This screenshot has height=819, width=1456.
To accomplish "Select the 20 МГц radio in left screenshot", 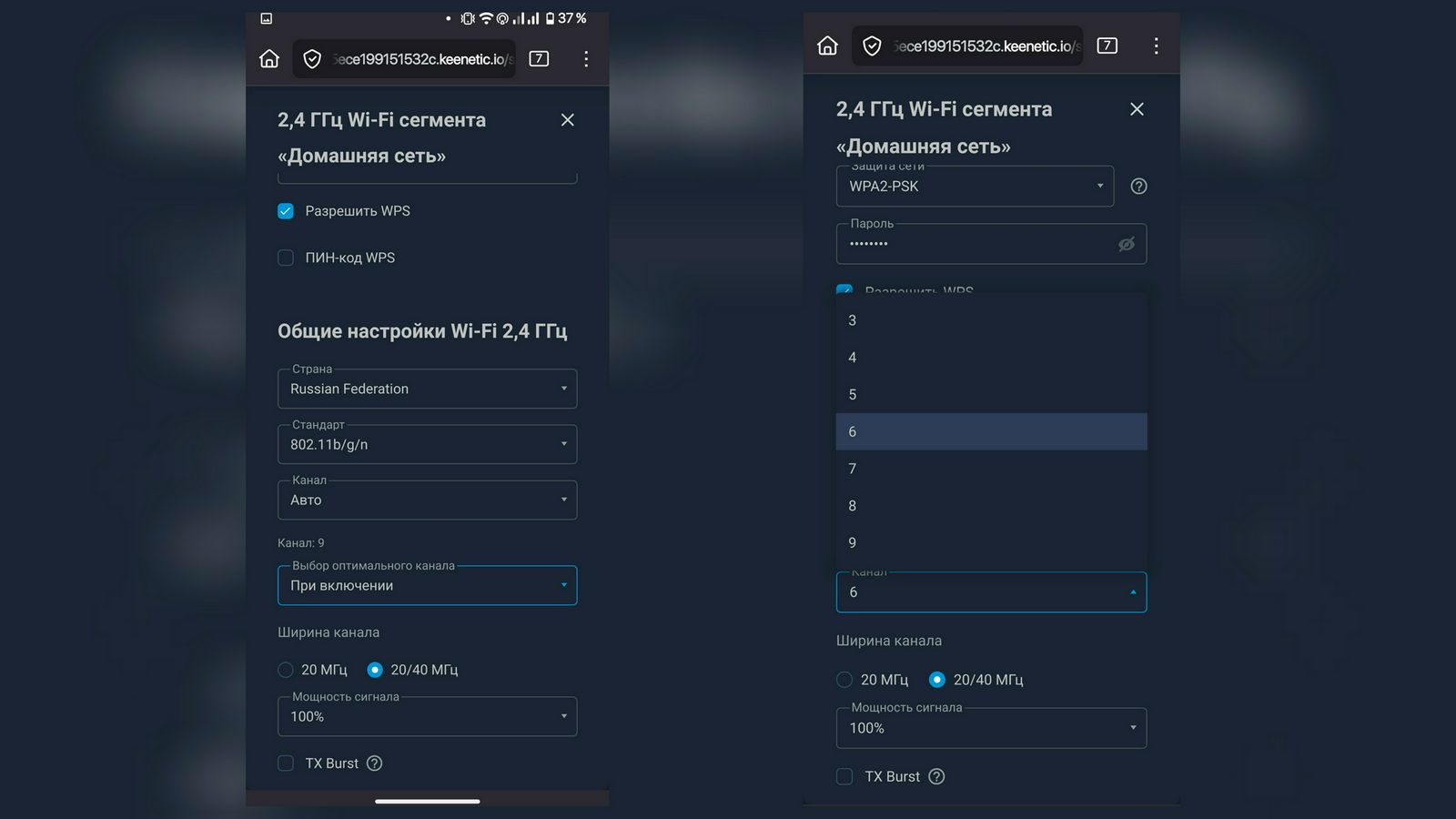I will point(286,670).
